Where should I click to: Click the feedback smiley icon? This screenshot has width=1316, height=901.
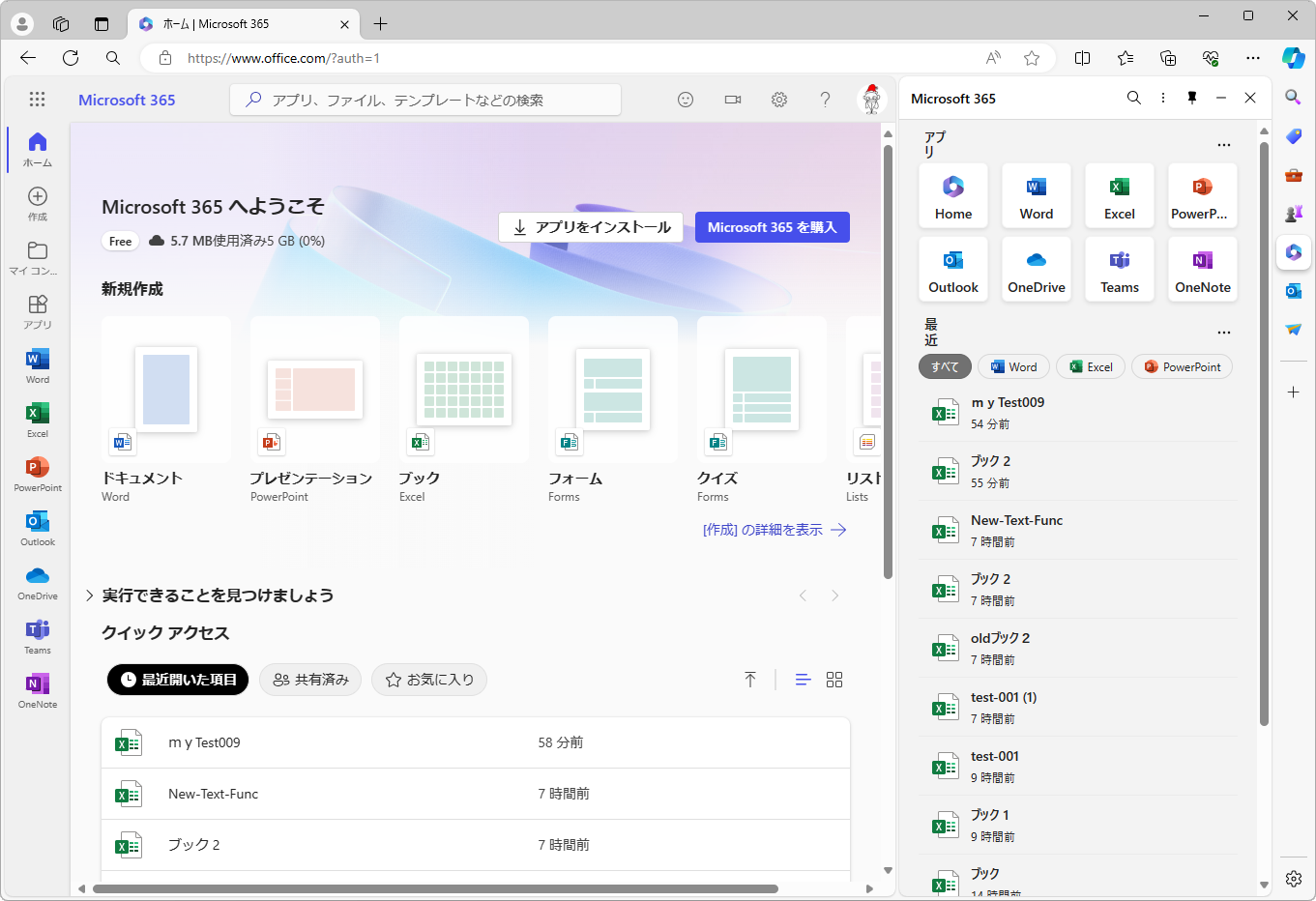pos(686,100)
